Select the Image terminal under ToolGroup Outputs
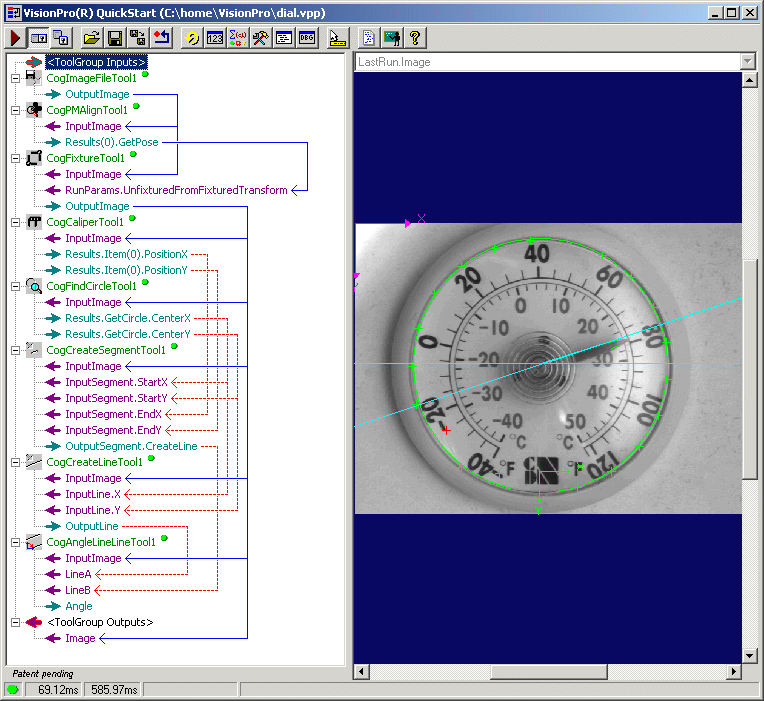The image size is (764, 701). [80, 638]
